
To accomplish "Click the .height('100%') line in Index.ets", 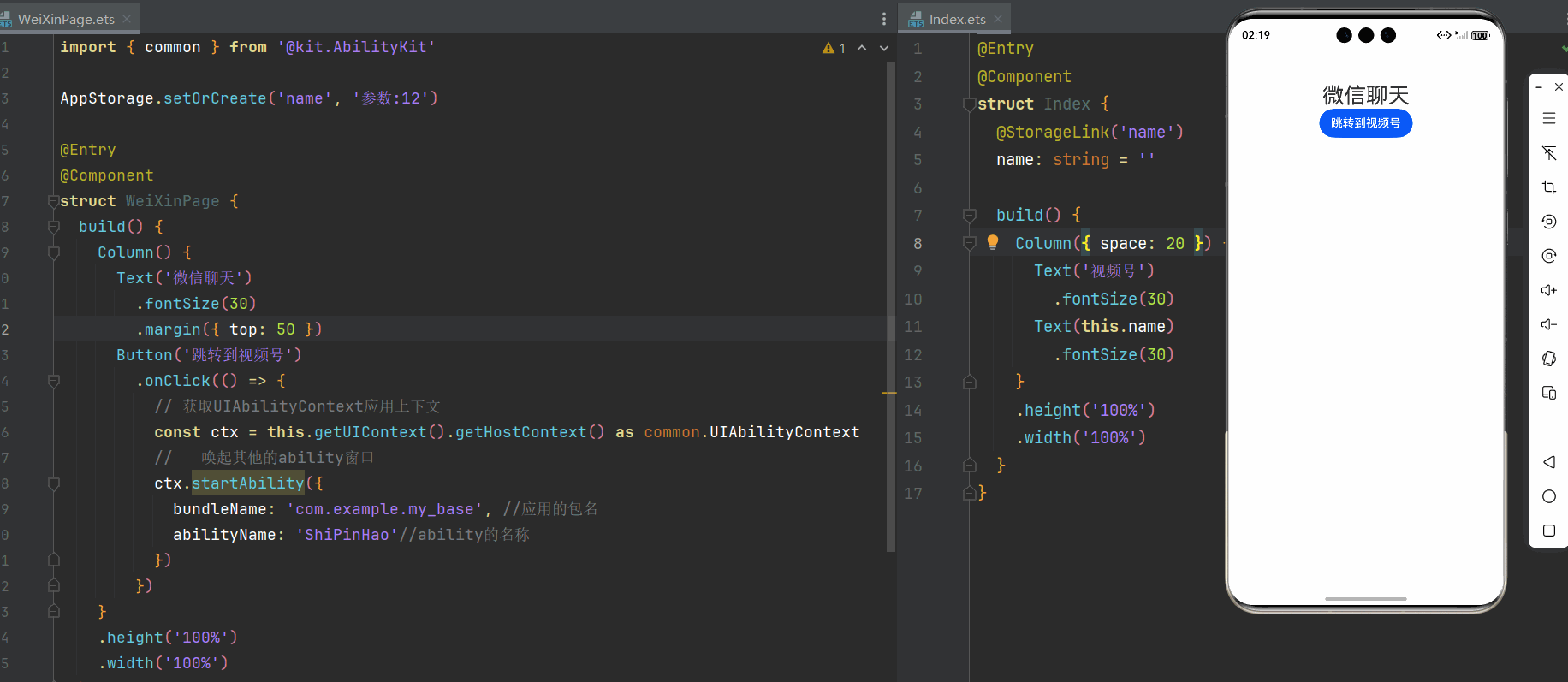I will pyautogui.click(x=1085, y=410).
